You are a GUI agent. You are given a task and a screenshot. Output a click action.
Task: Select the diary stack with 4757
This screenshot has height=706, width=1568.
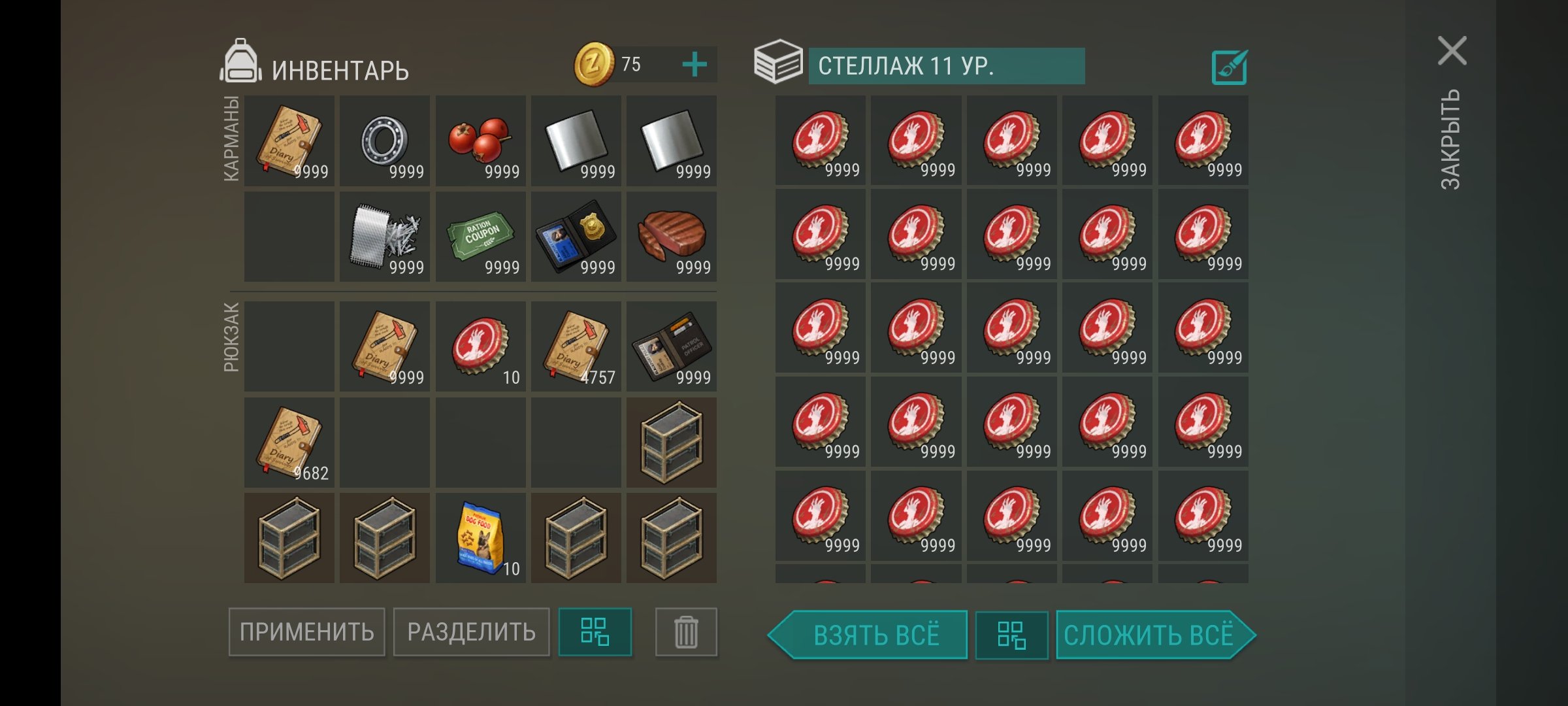[x=576, y=346]
